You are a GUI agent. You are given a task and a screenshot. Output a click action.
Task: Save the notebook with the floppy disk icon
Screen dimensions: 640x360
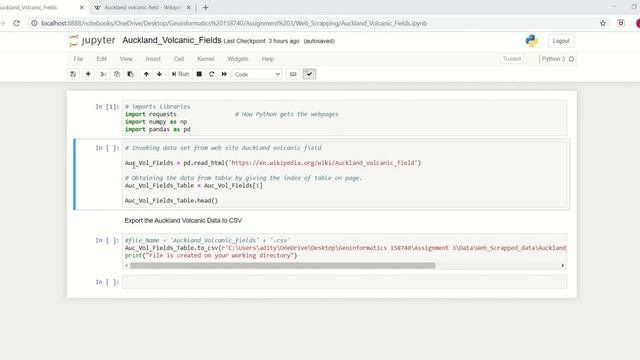click(73, 74)
